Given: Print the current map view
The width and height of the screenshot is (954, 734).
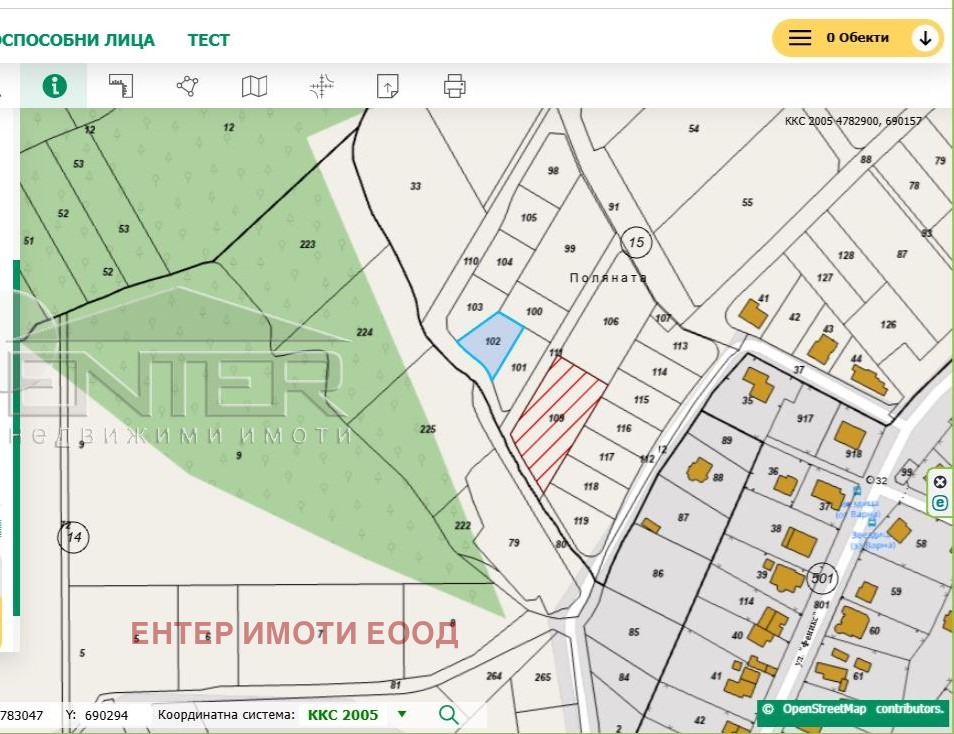Looking at the screenshot, I should pos(454,86).
